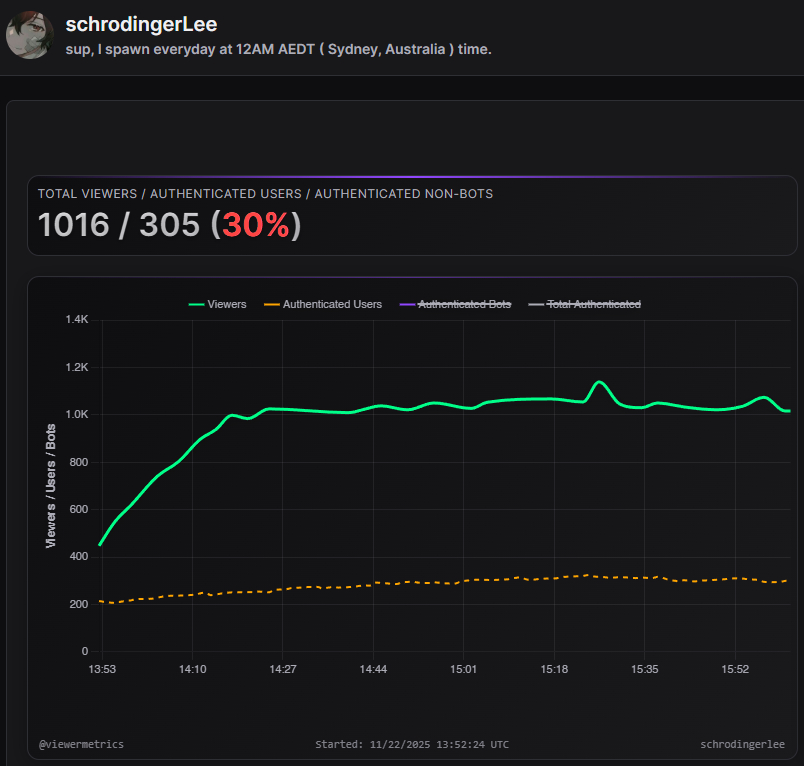804x766 pixels.
Task: Open the schrodingerLee channel name heading
Action: tap(141, 24)
